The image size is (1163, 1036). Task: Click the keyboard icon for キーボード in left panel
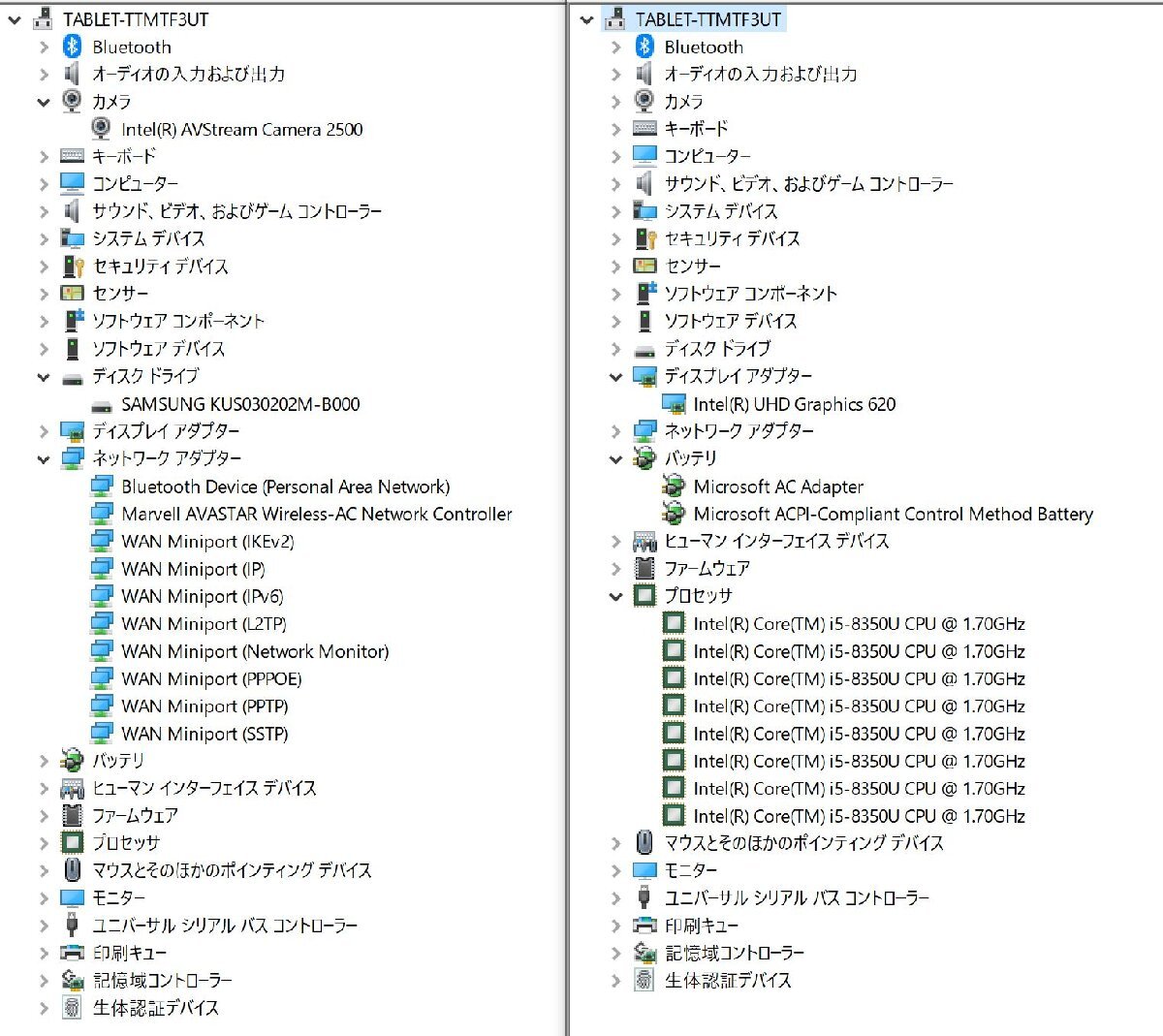pos(72,156)
